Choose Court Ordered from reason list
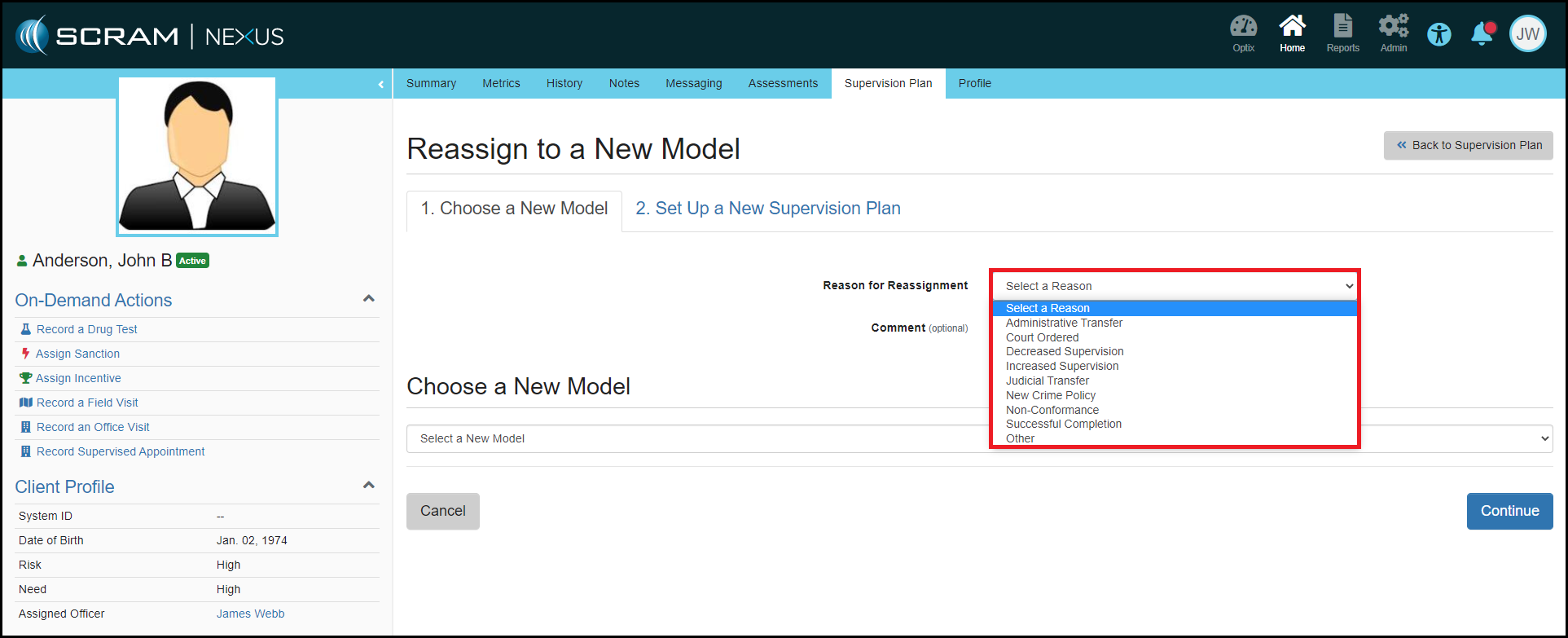 [x=1042, y=337]
